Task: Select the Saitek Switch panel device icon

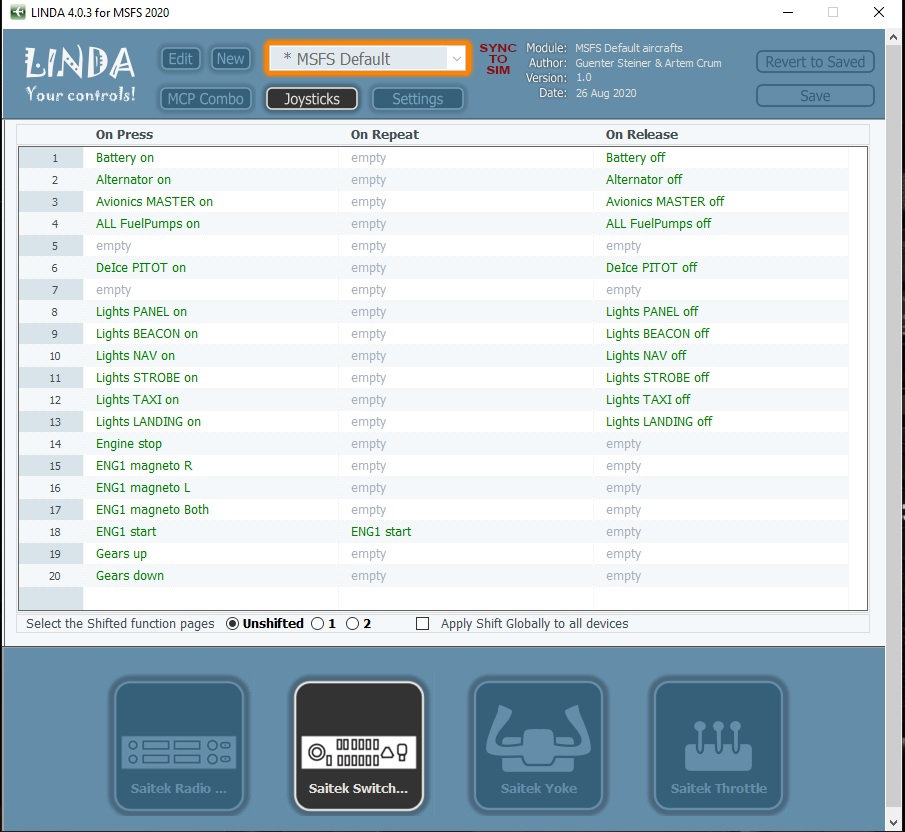Action: coord(358,745)
